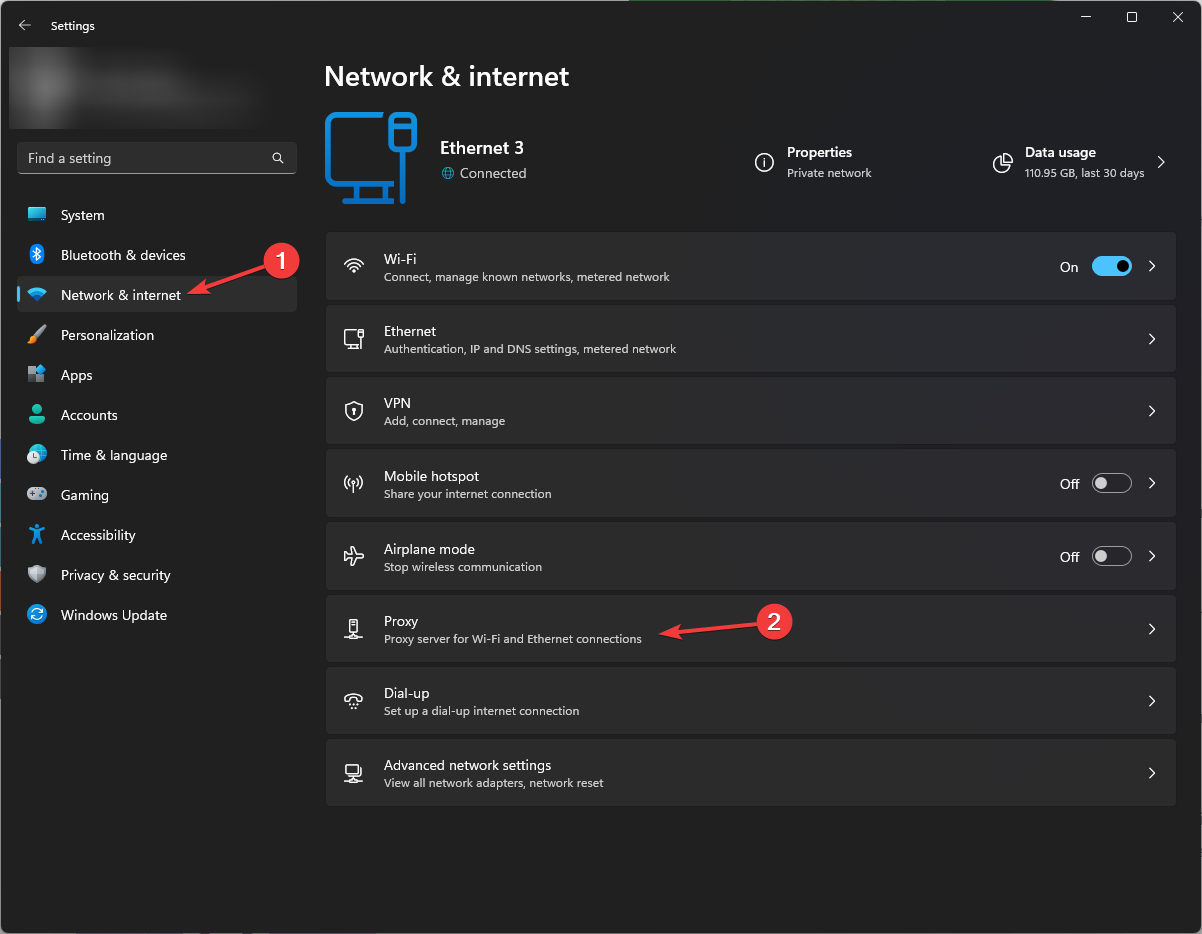Enable the Mobile hotspot toggle
This screenshot has width=1202, height=934.
tap(1111, 483)
